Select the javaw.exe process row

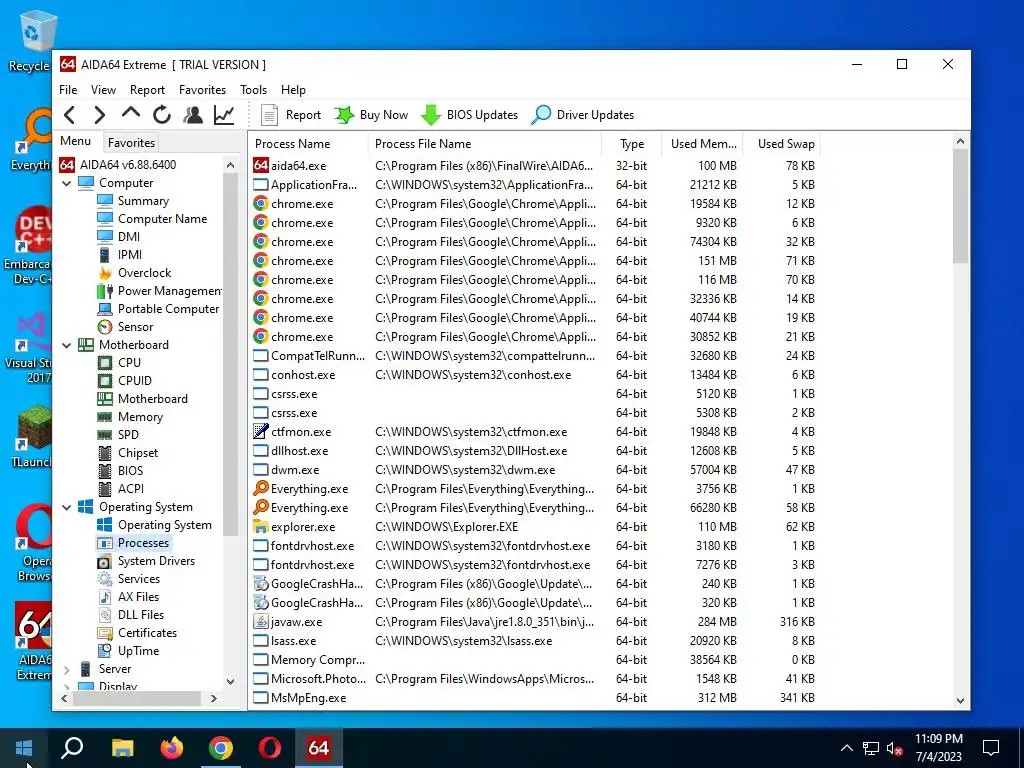[534, 622]
